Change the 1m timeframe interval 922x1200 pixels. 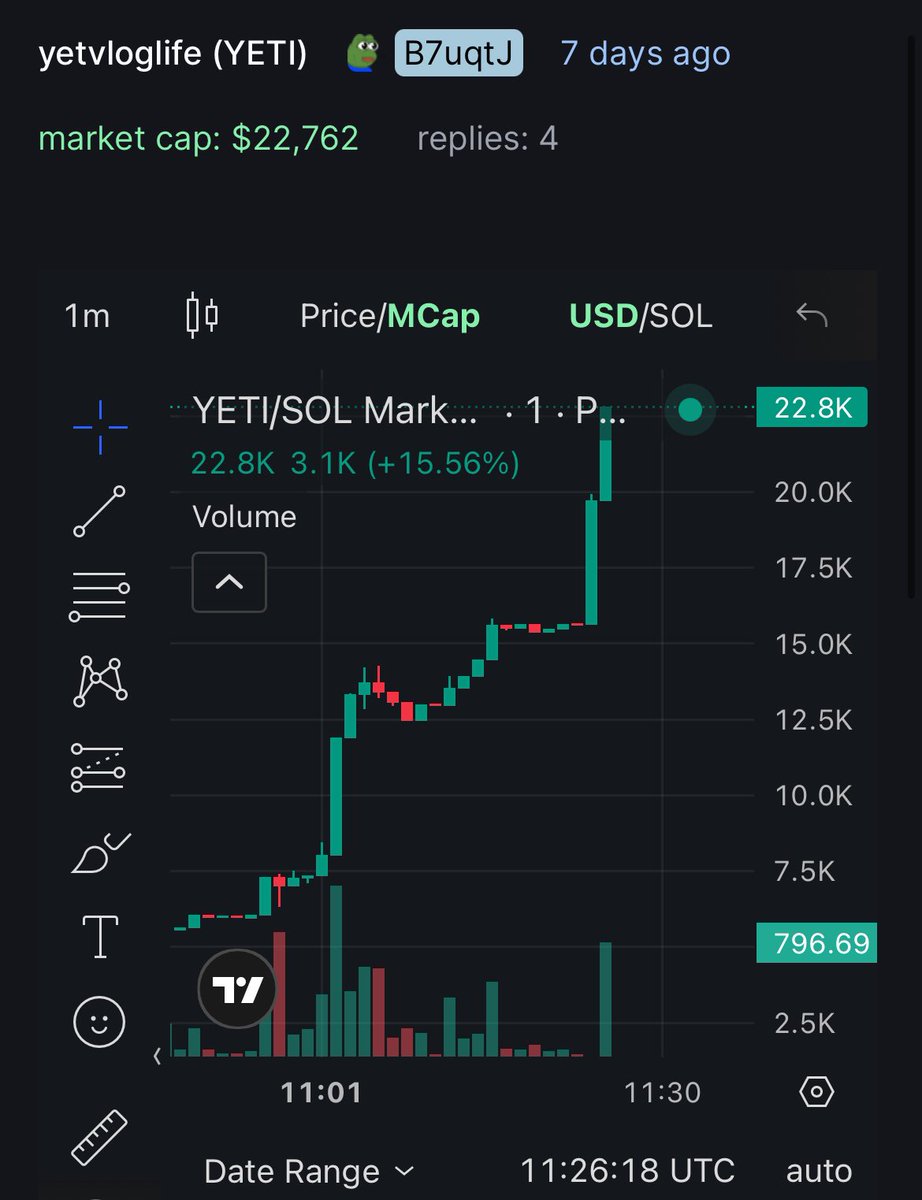pyautogui.click(x=87, y=316)
